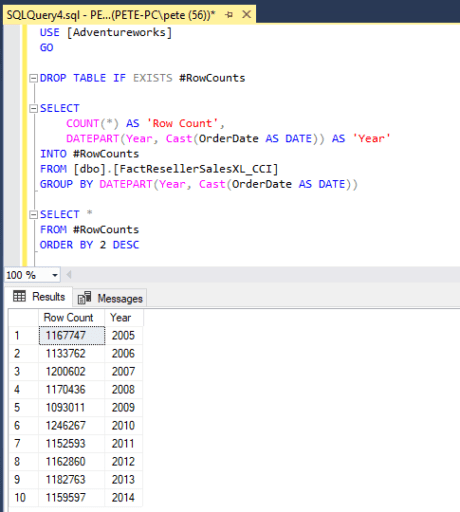Screen dimensions: 460x512
Task: Close the SQLQuery4.sql query tab
Action: pyautogui.click(x=246, y=14)
